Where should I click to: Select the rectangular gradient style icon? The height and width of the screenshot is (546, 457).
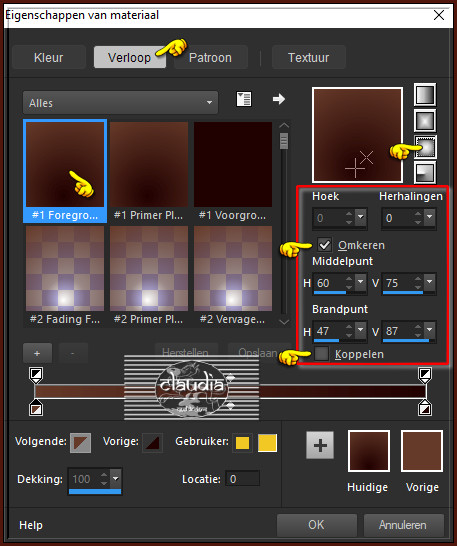tap(425, 121)
